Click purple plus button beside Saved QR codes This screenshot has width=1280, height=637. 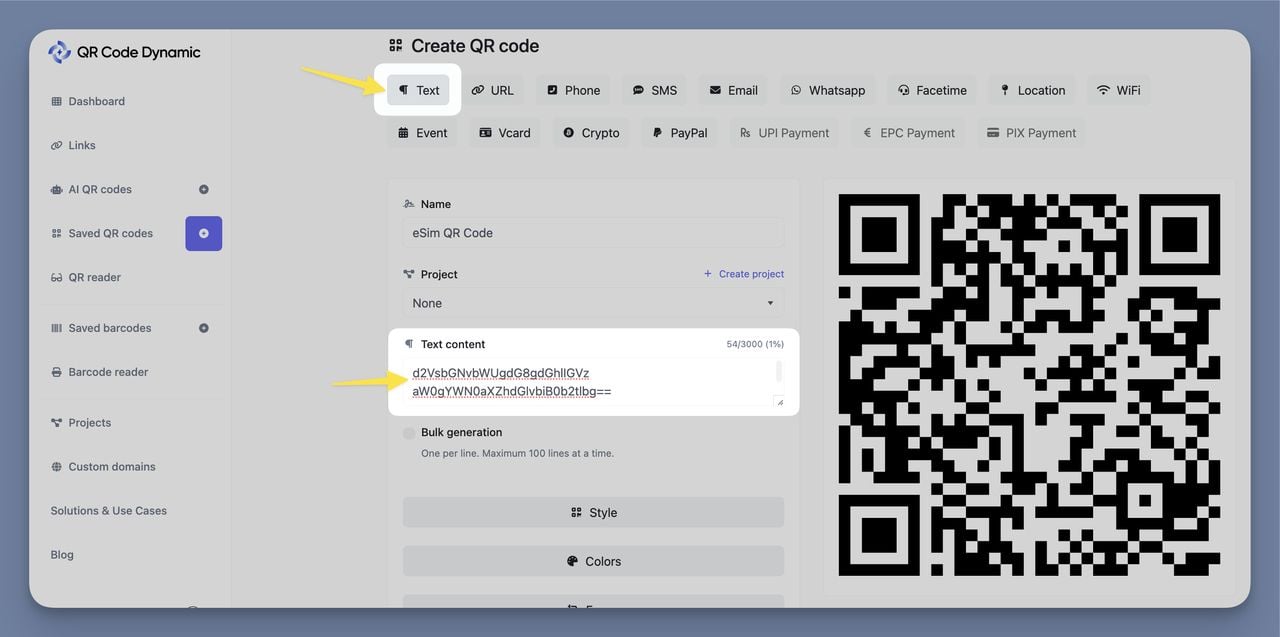coord(204,233)
